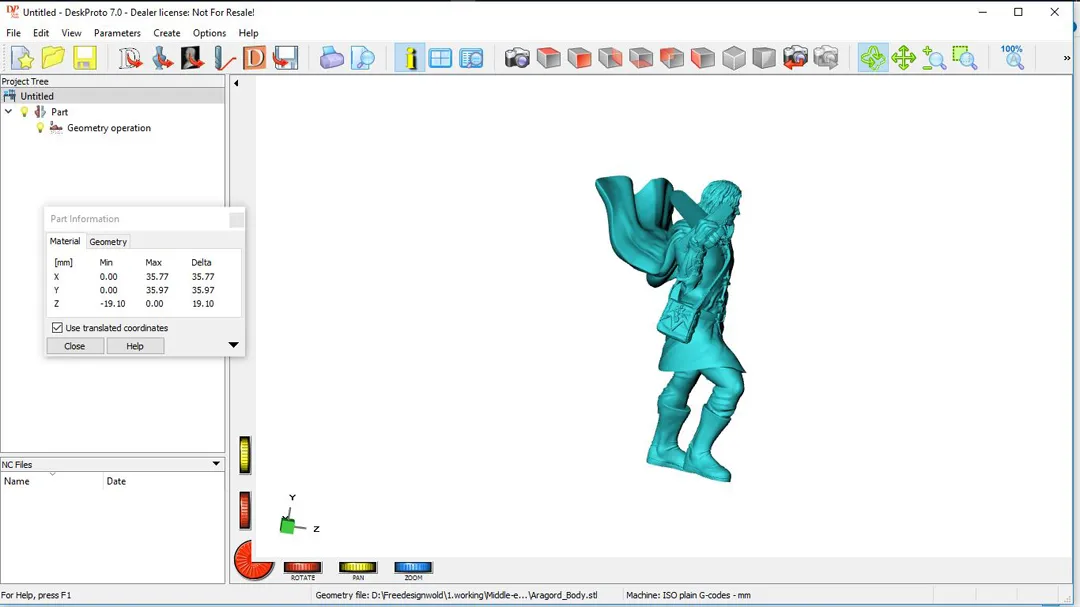Click the blue list-with-magnifier toolbar icon
Viewport: 1080px width, 607px height.
click(x=471, y=58)
